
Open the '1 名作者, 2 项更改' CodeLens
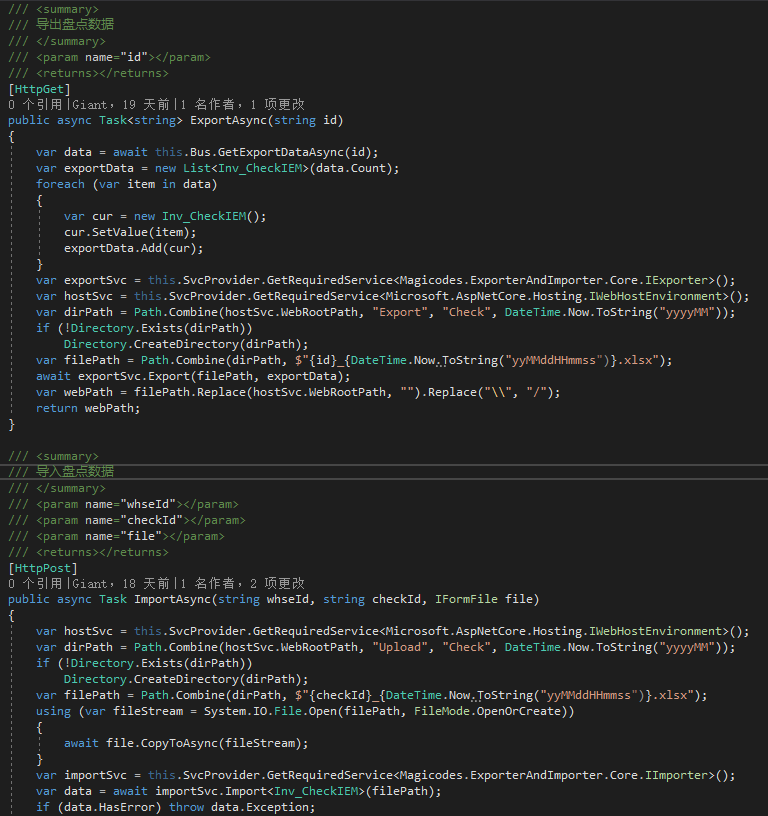pyautogui.click(x=242, y=583)
